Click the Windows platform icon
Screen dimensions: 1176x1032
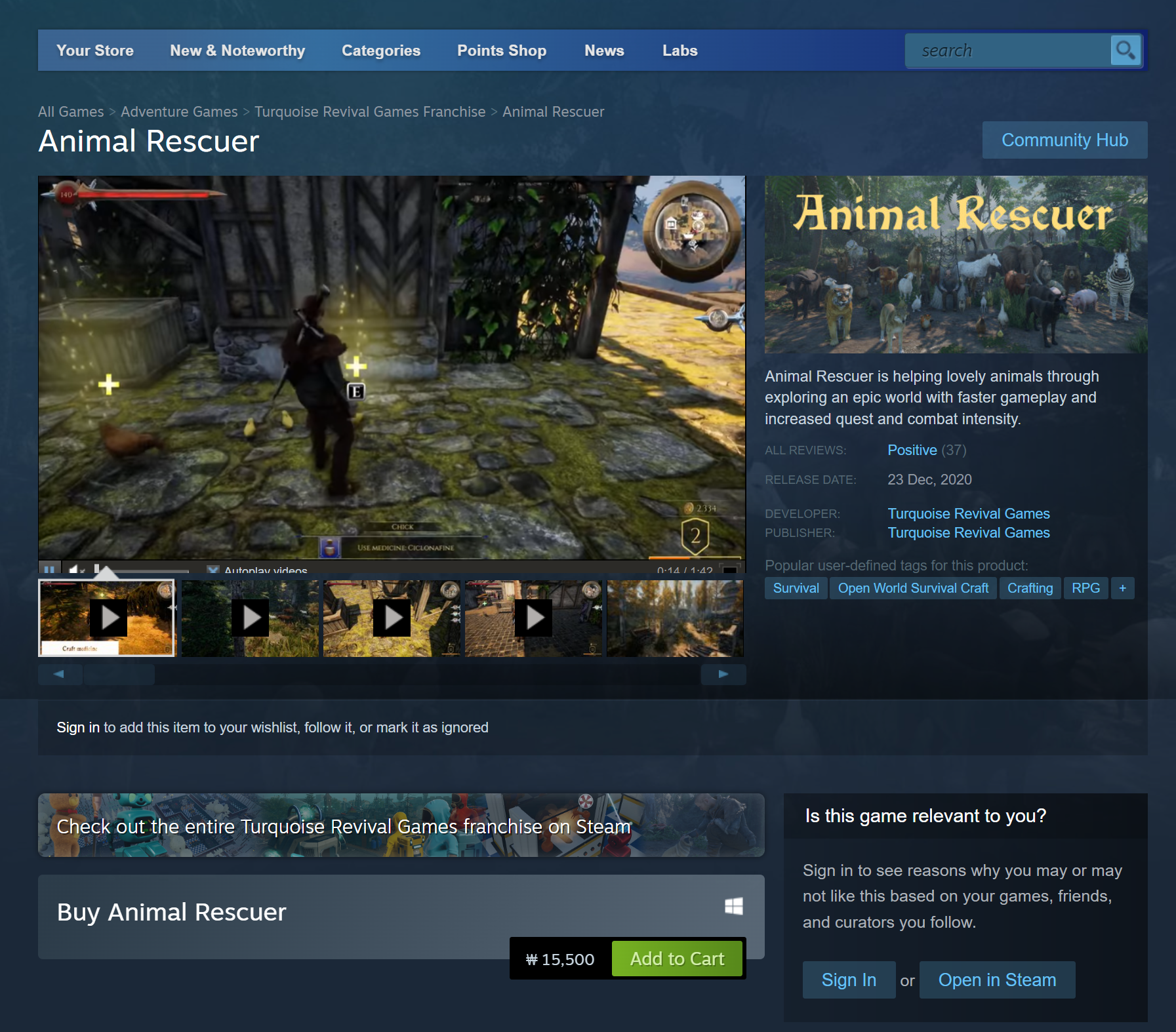coord(733,906)
